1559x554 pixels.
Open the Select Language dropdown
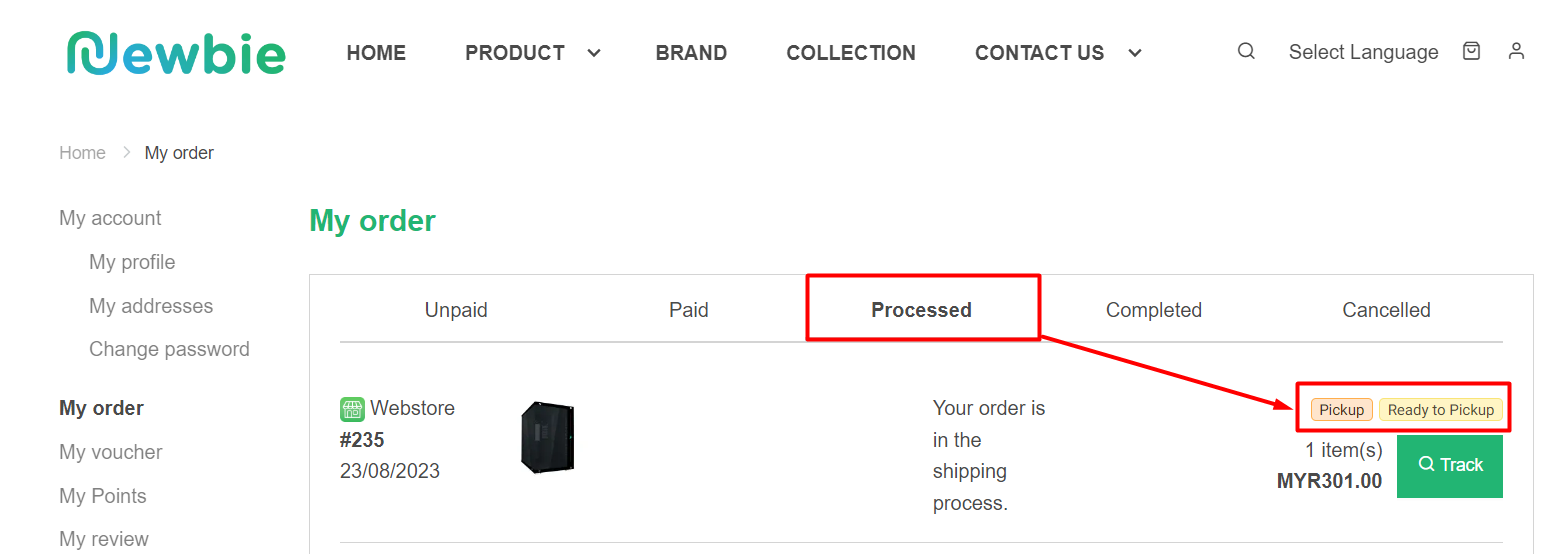(1363, 52)
